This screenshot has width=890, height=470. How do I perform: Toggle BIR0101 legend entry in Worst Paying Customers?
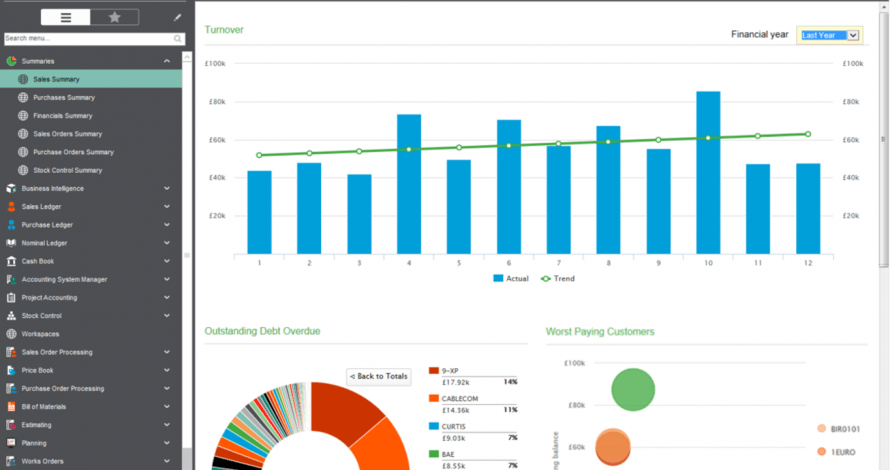tap(839, 429)
